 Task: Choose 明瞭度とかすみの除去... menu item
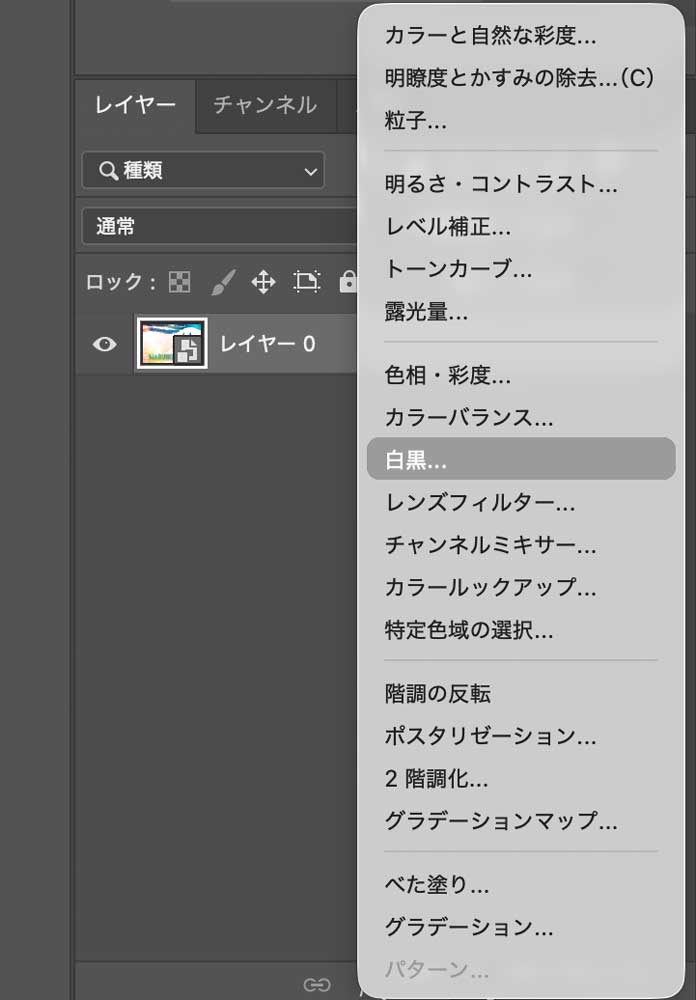coord(521,78)
